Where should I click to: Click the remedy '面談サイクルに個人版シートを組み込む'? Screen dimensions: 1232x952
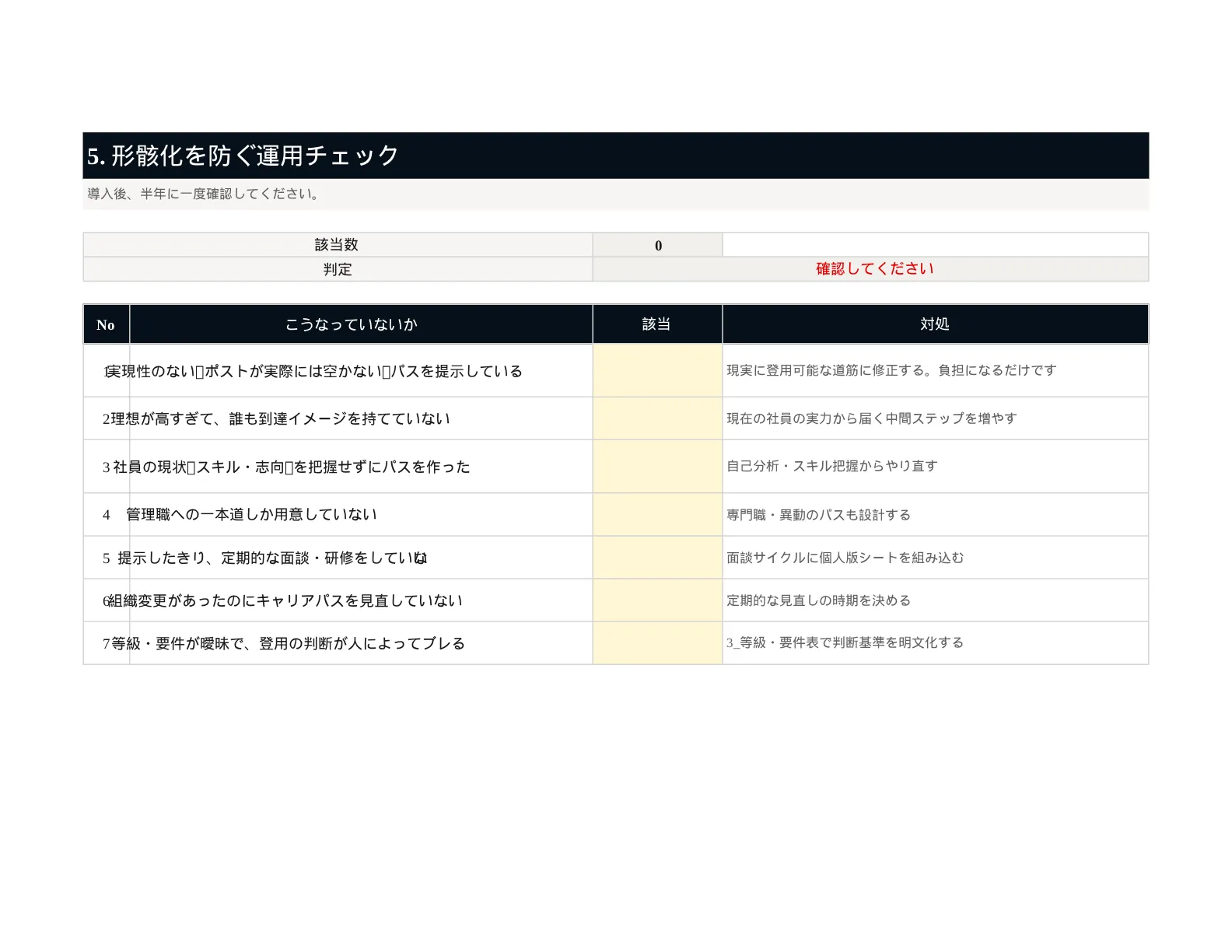pos(845,558)
